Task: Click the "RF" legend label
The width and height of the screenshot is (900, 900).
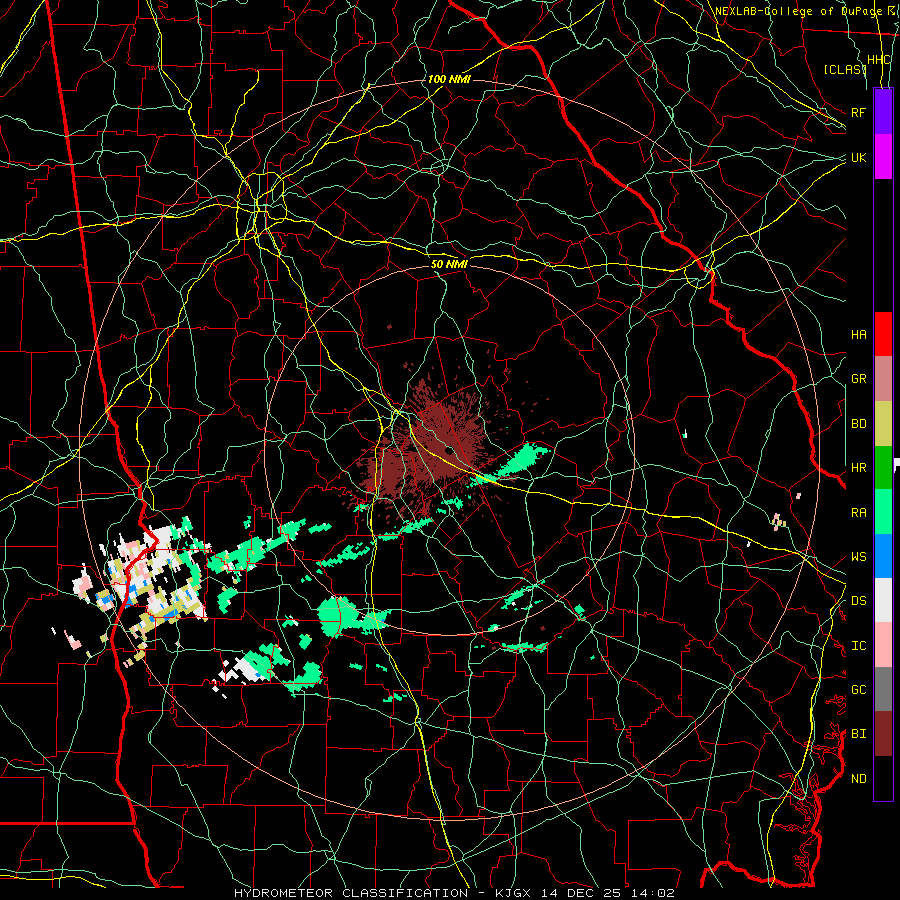Action: coord(858,112)
